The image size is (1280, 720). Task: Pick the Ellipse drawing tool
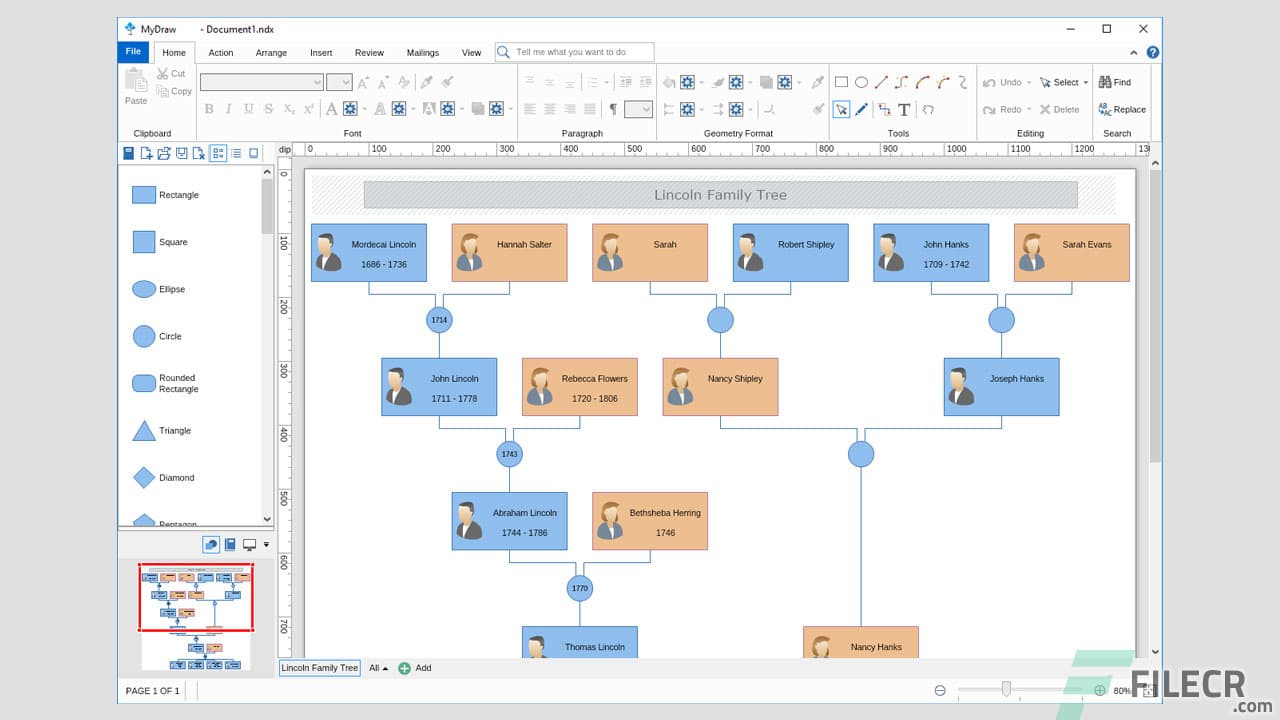(x=861, y=81)
